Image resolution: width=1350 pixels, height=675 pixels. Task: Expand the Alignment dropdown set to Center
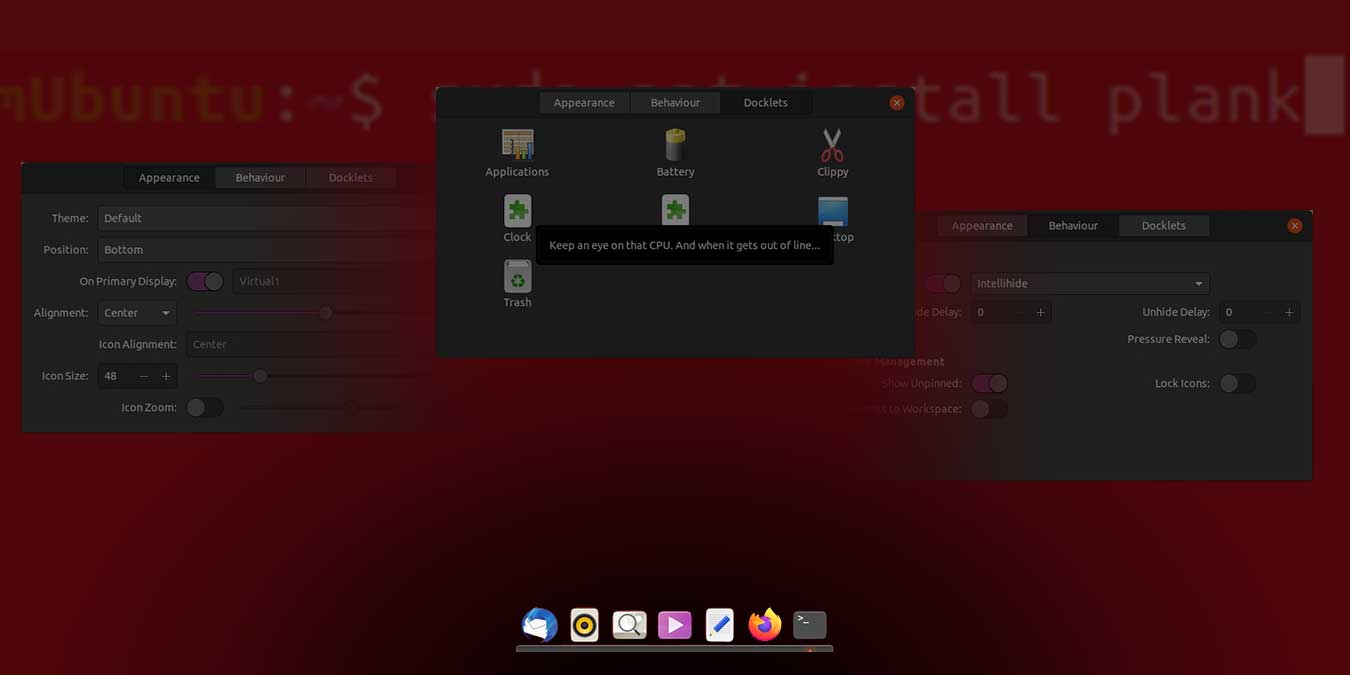pyautogui.click(x=136, y=312)
